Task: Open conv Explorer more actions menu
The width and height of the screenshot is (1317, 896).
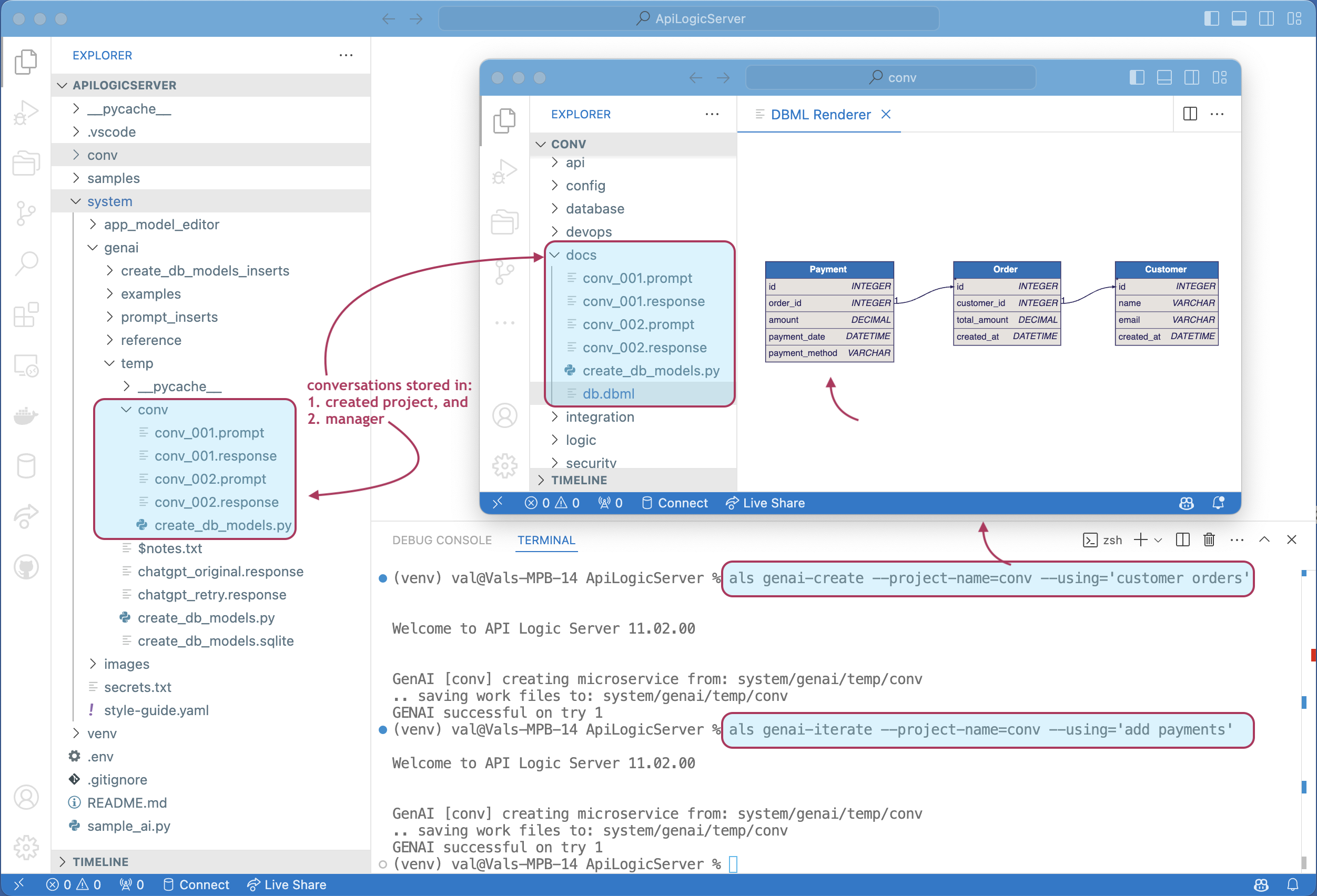Action: (712, 114)
